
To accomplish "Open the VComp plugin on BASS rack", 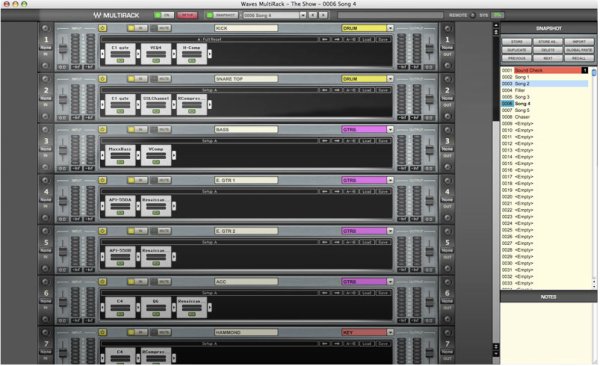I will point(156,155).
